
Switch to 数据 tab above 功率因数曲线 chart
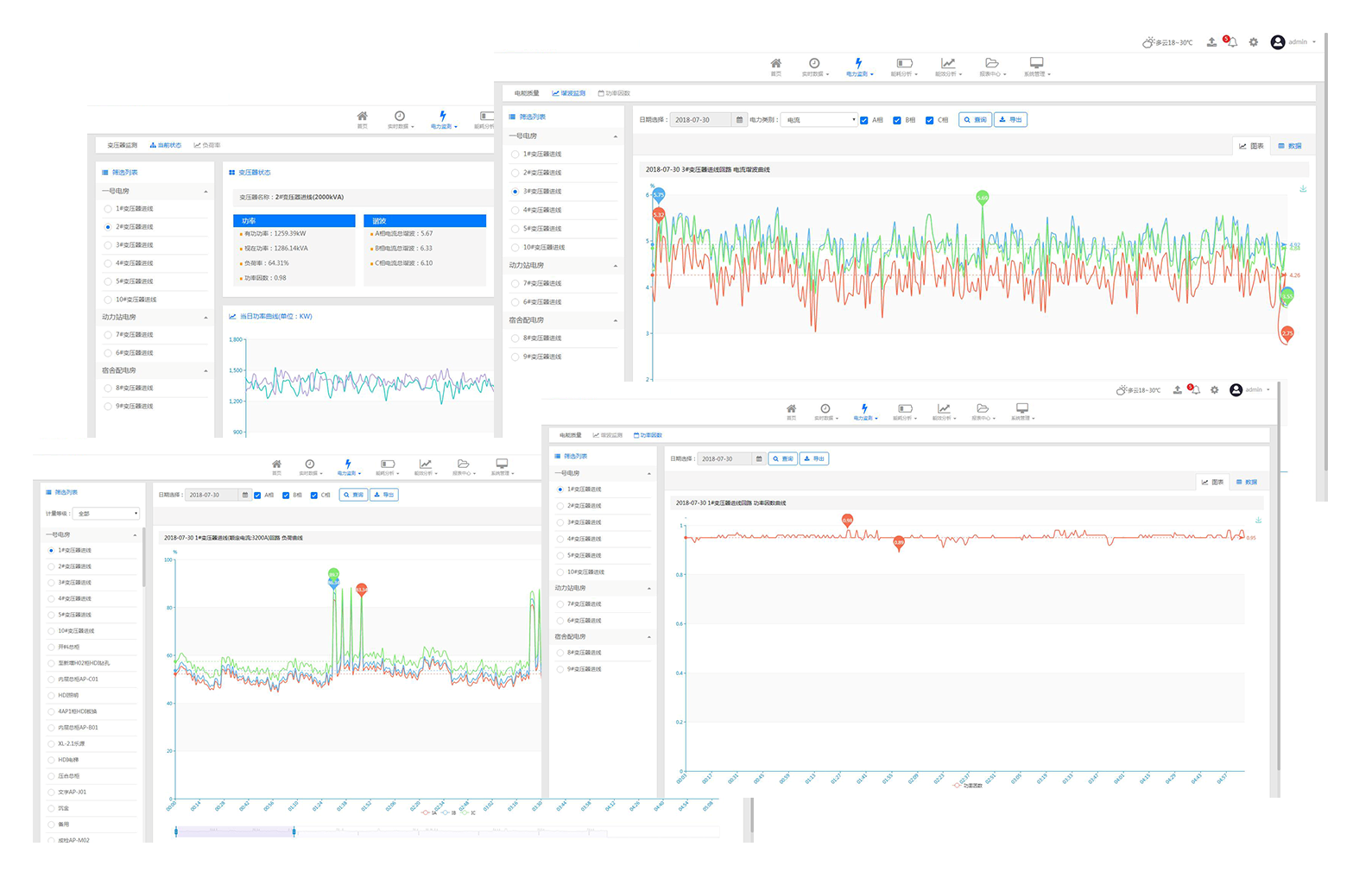[1246, 482]
